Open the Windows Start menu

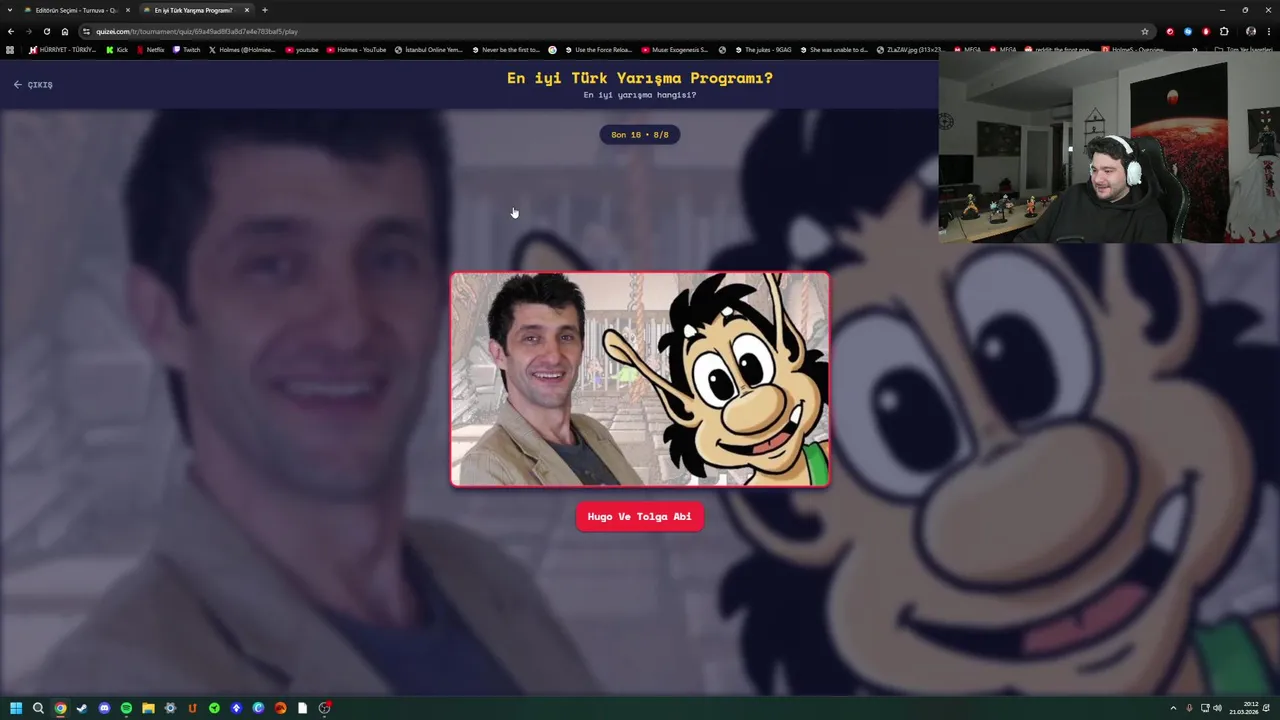(x=16, y=708)
